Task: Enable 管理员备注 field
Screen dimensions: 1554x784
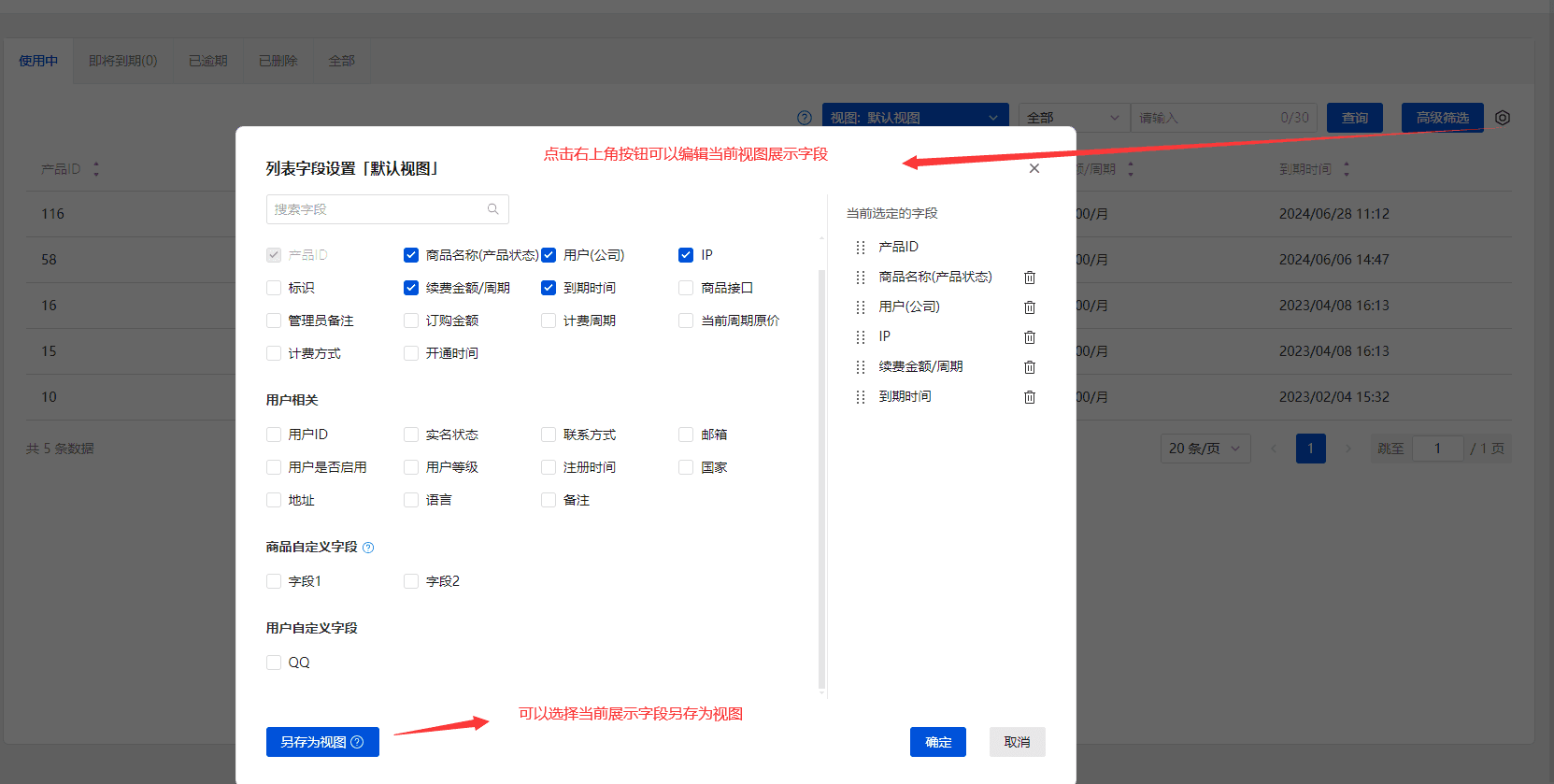Action: (274, 321)
